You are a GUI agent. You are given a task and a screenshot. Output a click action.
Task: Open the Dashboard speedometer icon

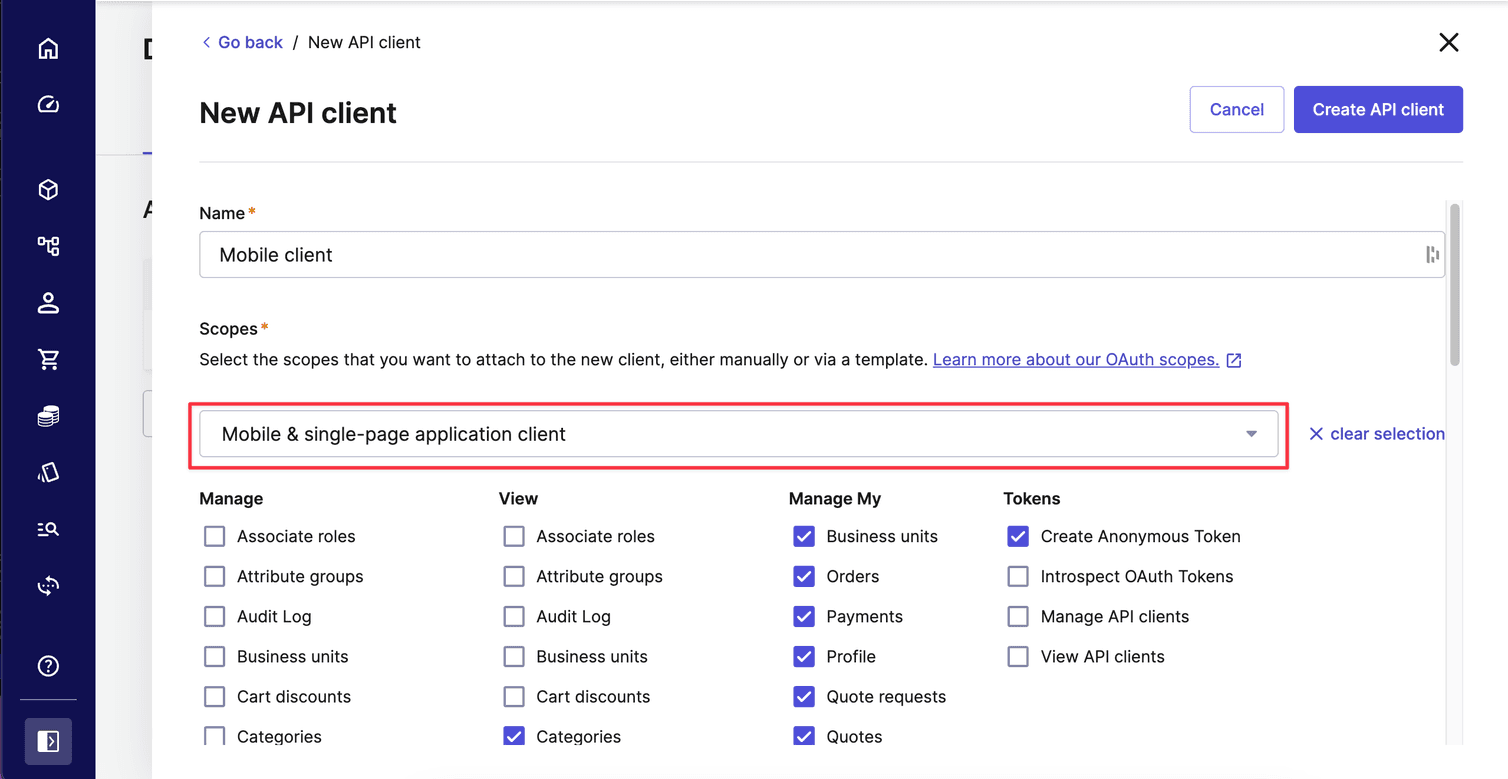pyautogui.click(x=48, y=104)
